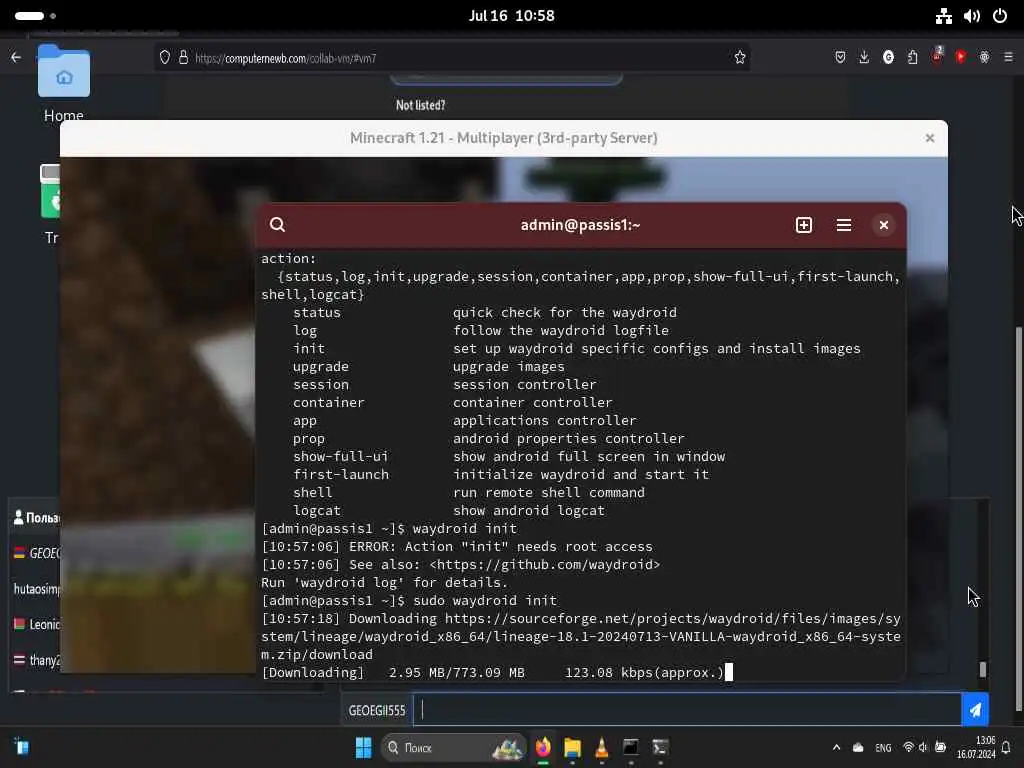Open the search in the terminal header

[278, 225]
